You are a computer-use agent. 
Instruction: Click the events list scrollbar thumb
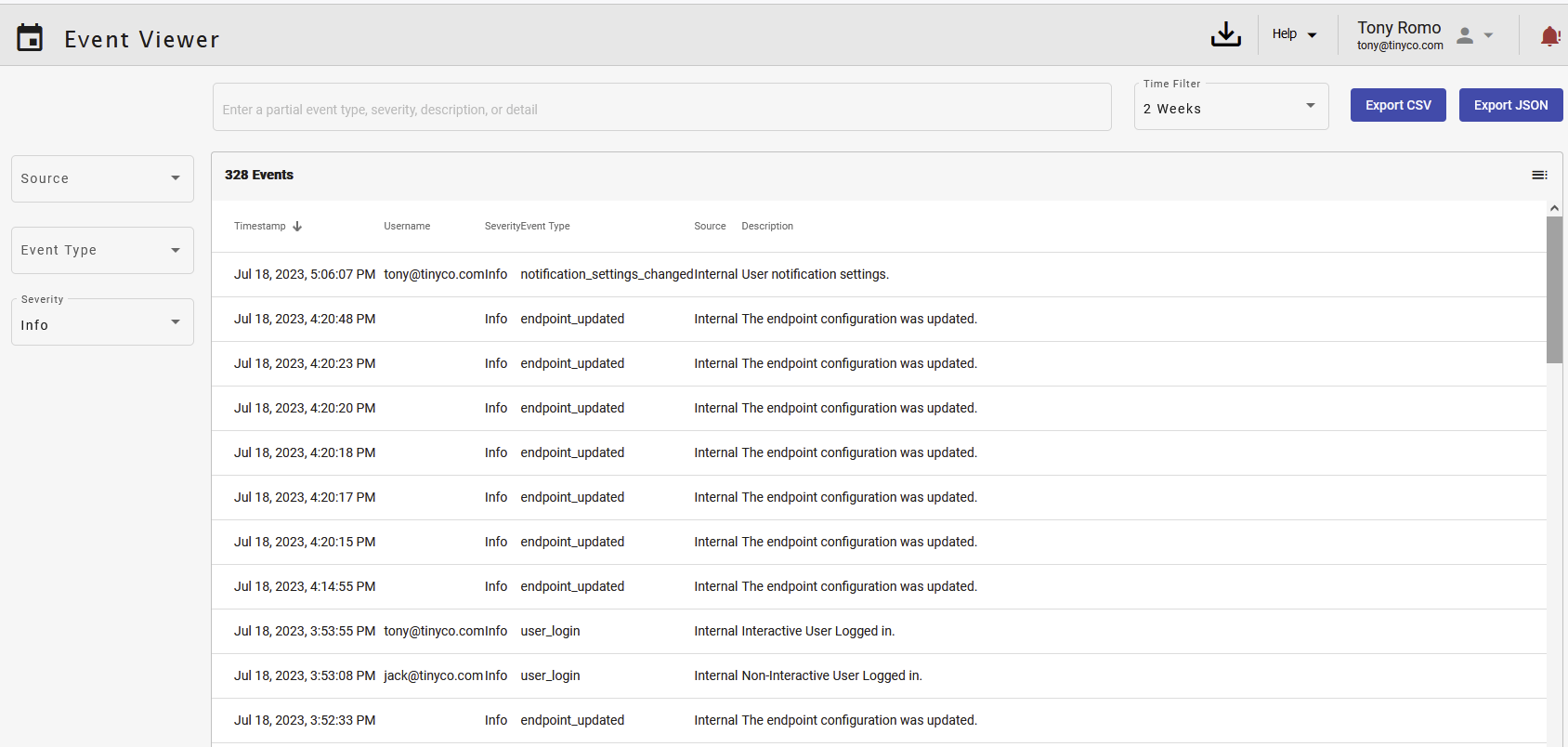coord(1554,288)
